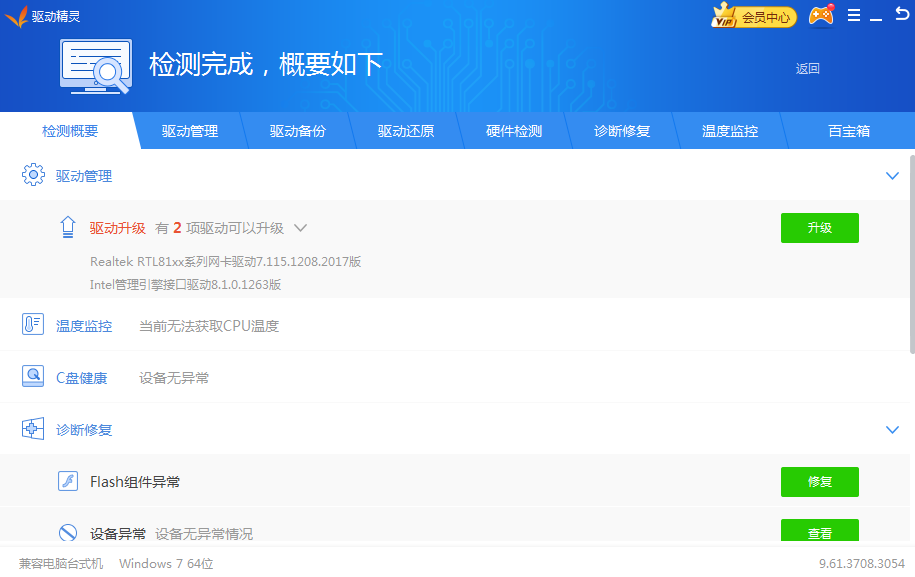The width and height of the screenshot is (915, 577).
Task: Click the 查看 button for 设备异常
Action: click(x=820, y=530)
